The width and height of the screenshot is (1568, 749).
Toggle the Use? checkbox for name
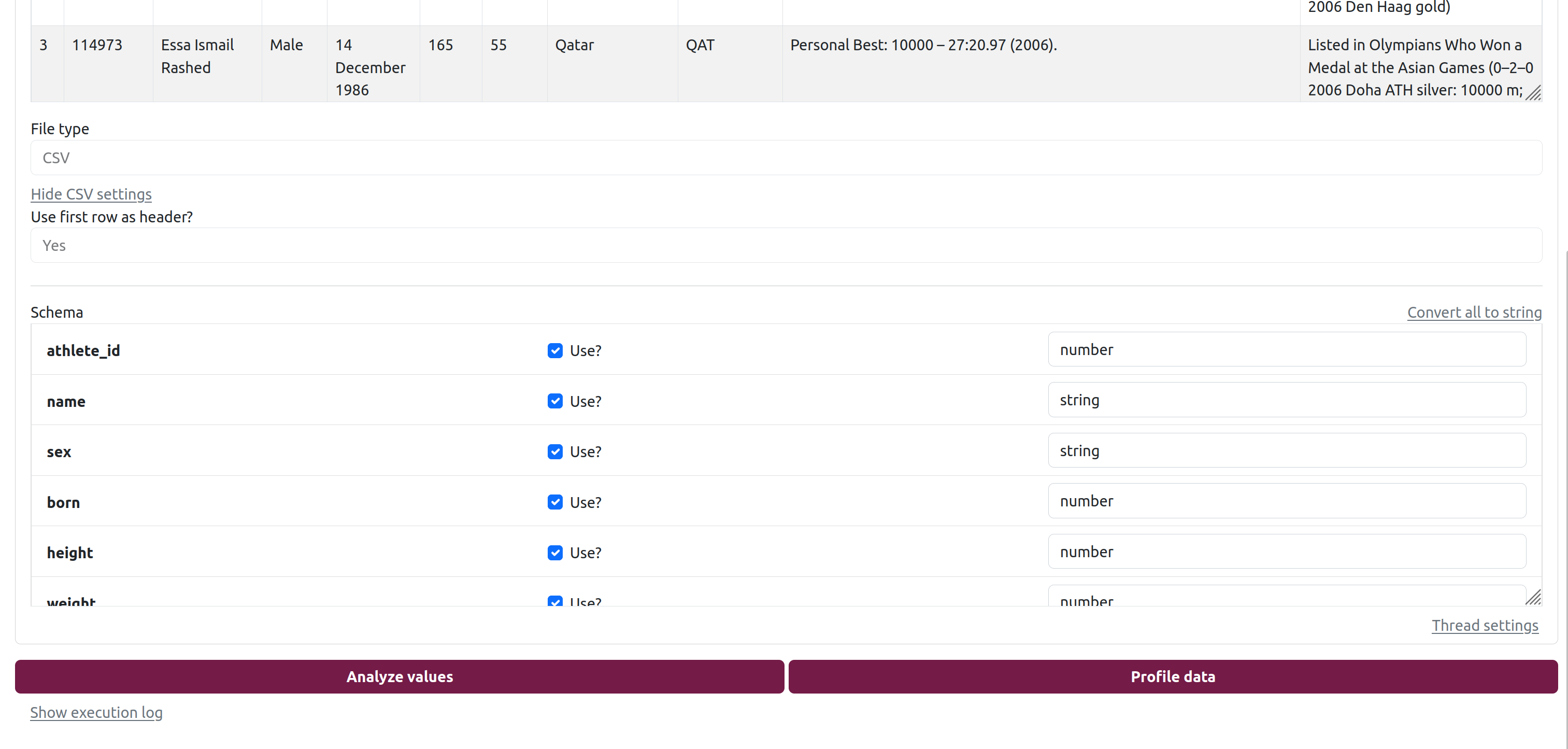[x=554, y=401]
